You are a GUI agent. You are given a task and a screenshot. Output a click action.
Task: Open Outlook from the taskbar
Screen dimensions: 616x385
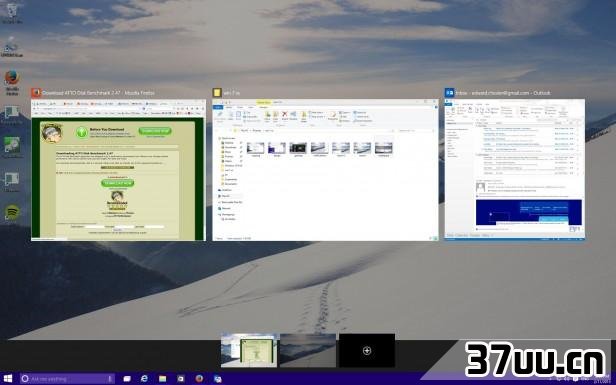point(217,379)
